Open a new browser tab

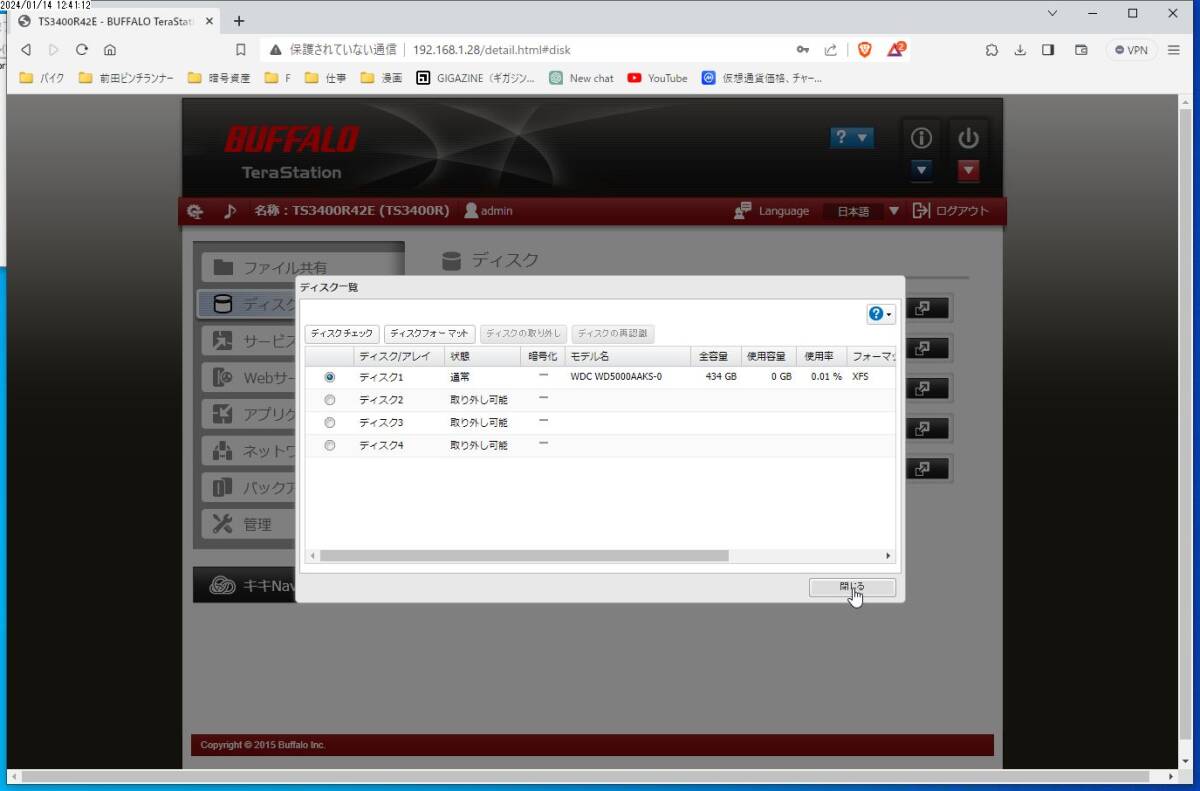pyautogui.click(x=239, y=21)
